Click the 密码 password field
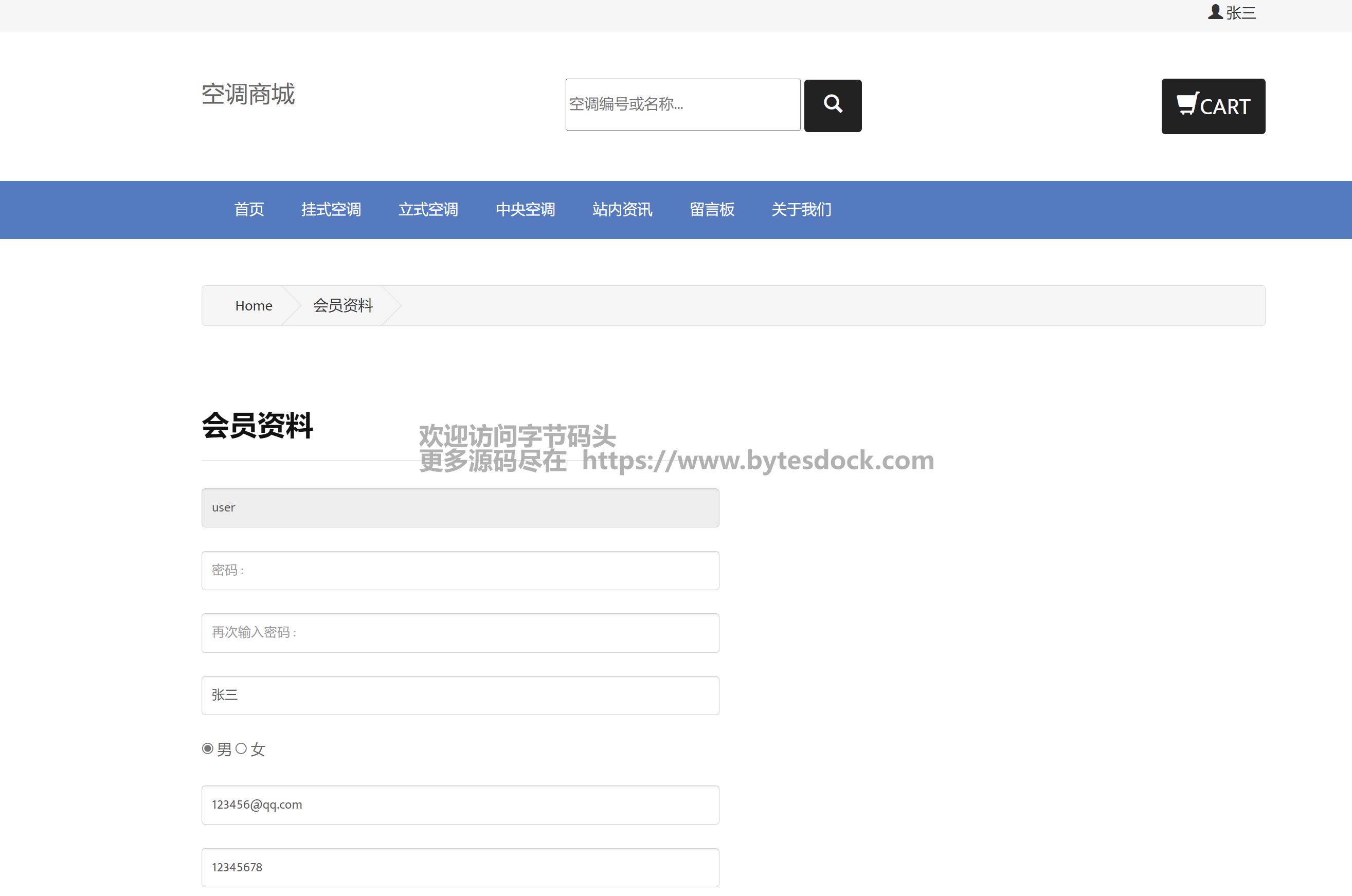 (x=460, y=570)
